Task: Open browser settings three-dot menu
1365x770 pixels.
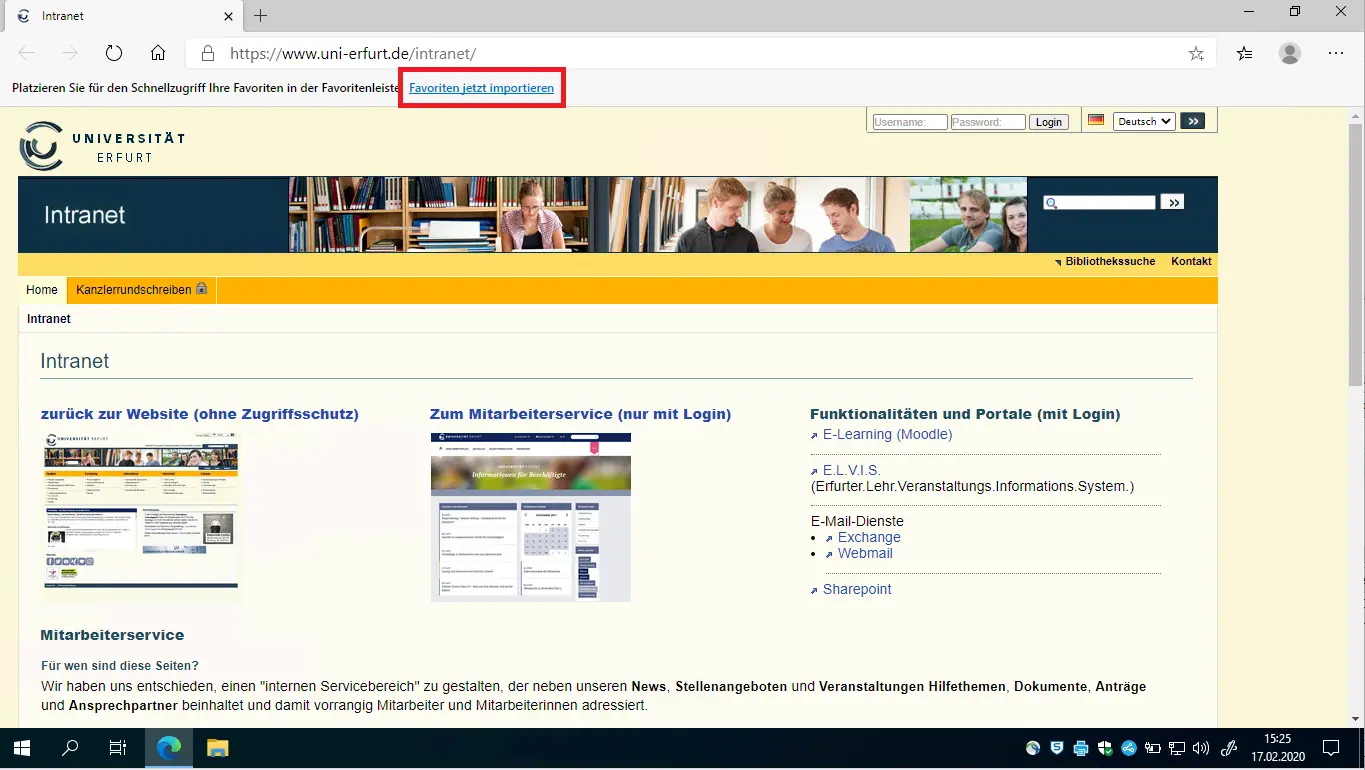Action: [1336, 53]
